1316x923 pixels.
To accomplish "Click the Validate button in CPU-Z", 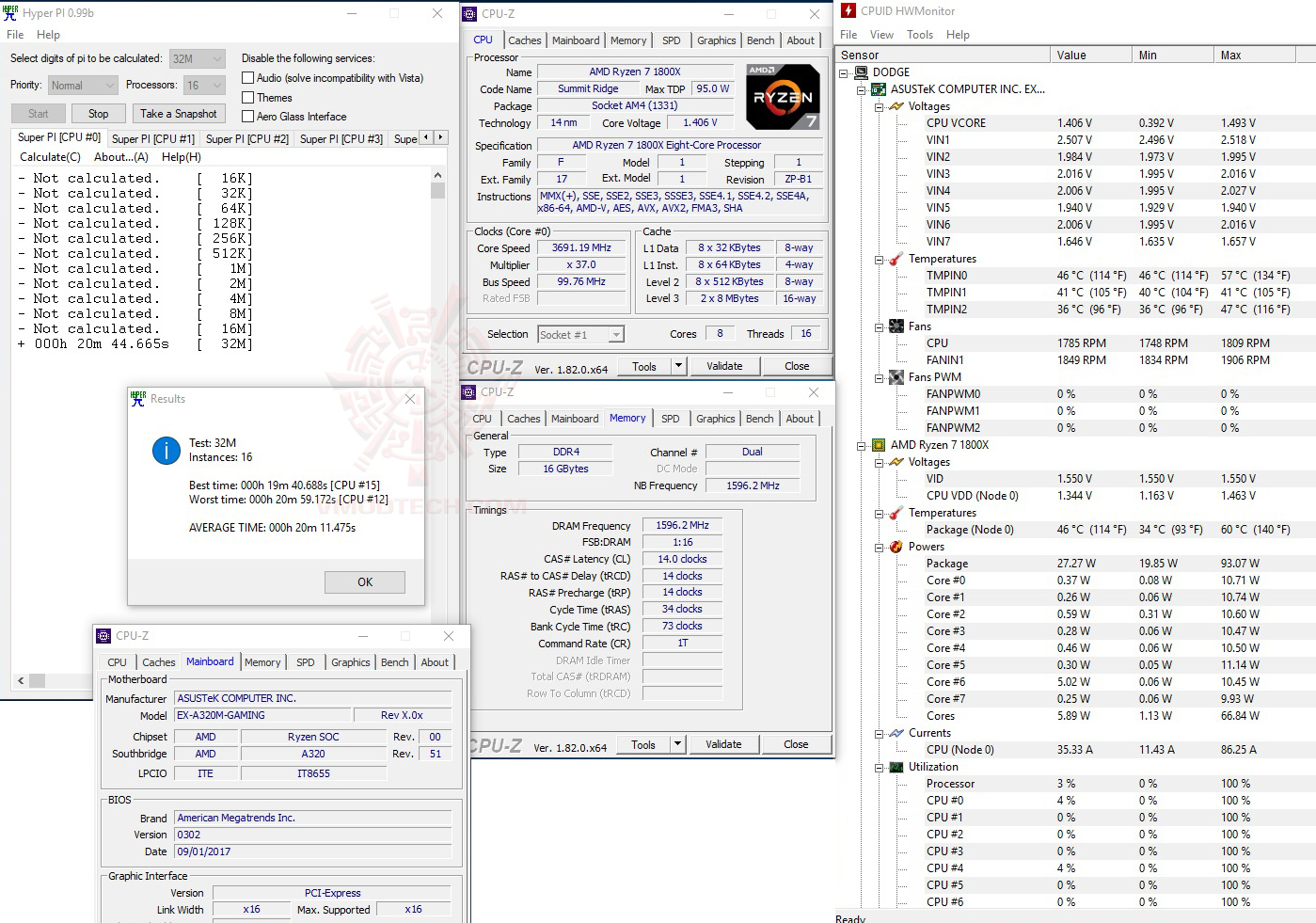I will tap(725, 365).
